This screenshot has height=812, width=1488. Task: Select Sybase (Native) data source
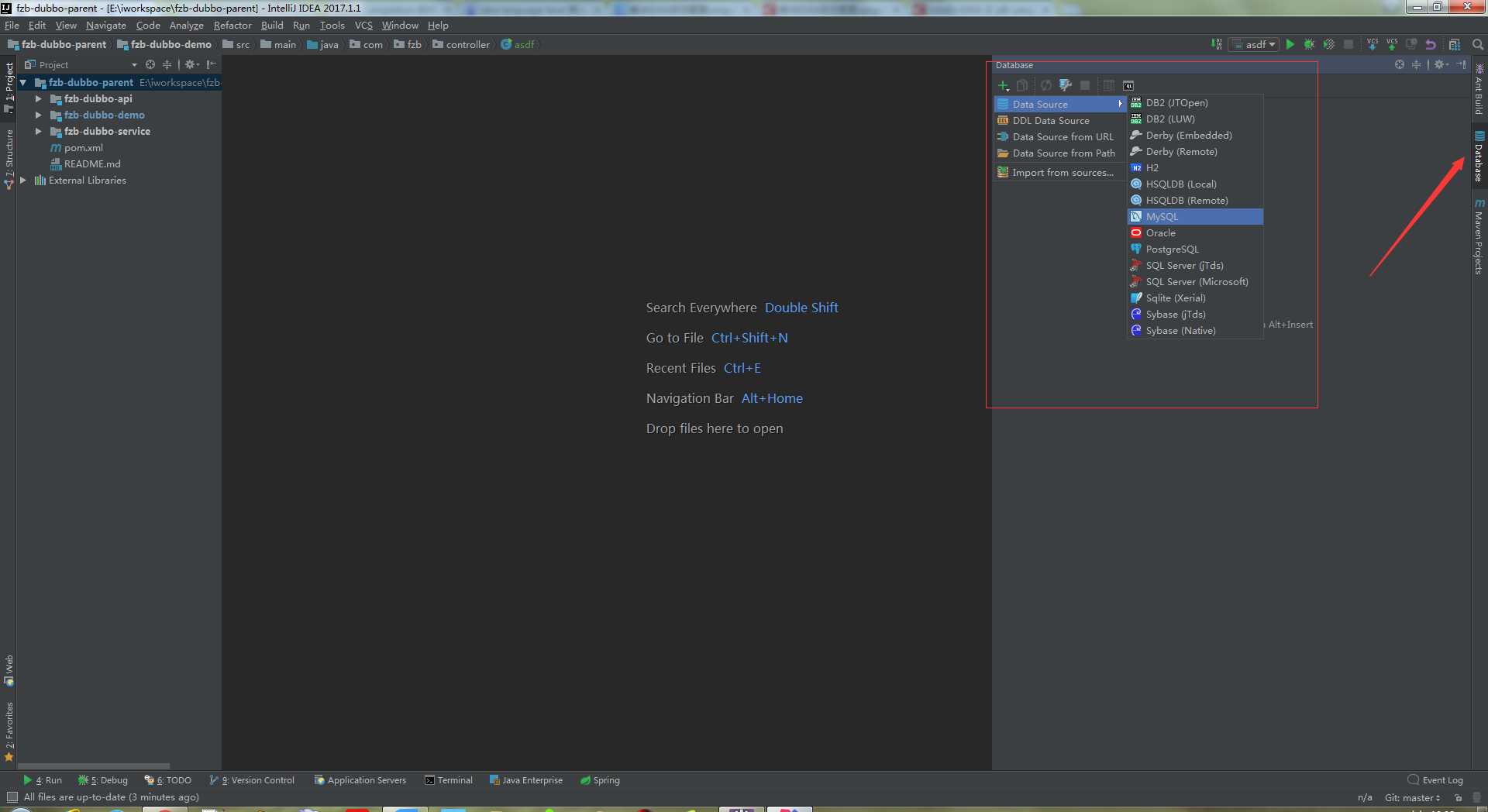click(x=1195, y=330)
